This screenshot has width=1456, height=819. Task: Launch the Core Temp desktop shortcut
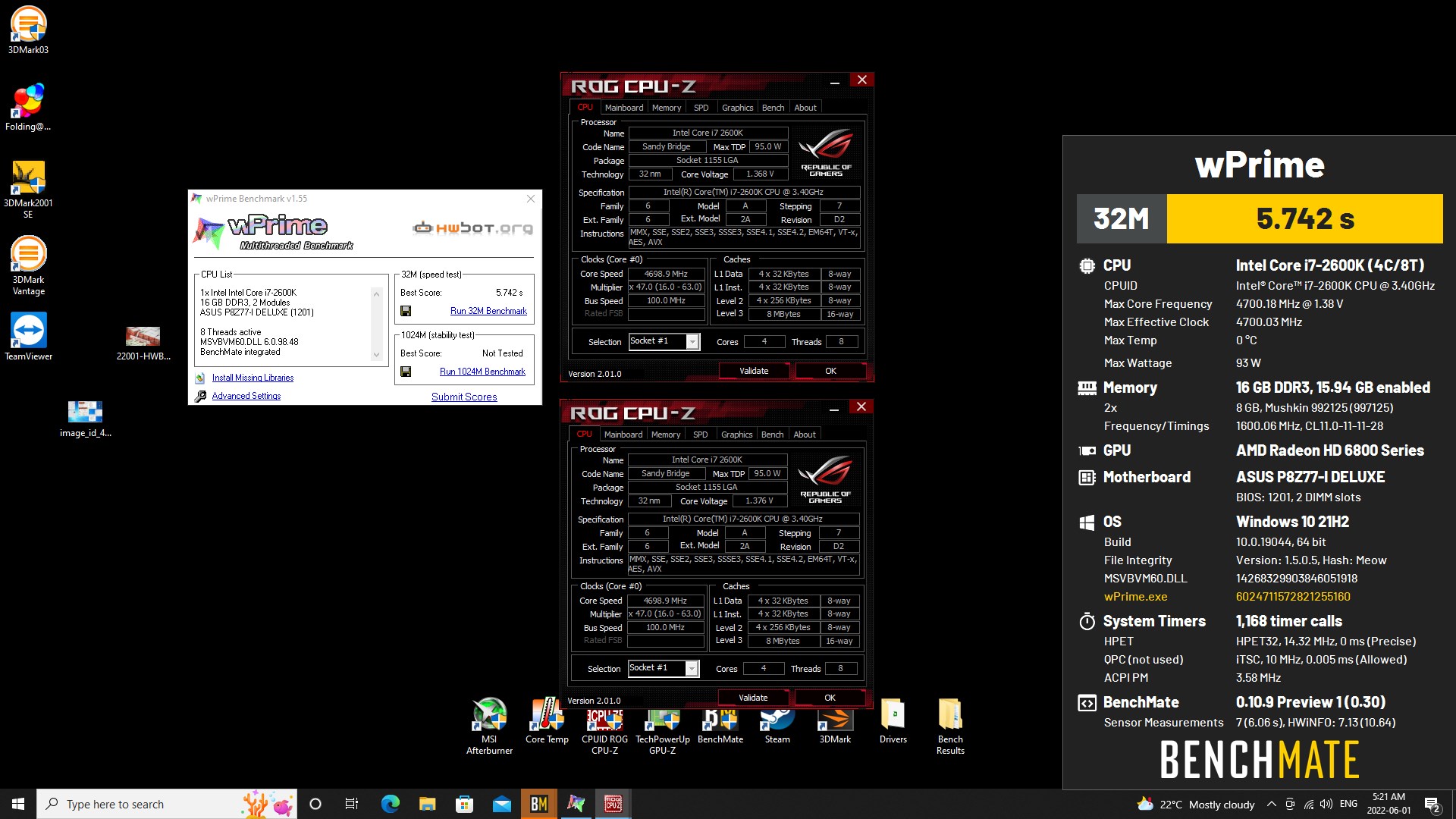tap(547, 721)
